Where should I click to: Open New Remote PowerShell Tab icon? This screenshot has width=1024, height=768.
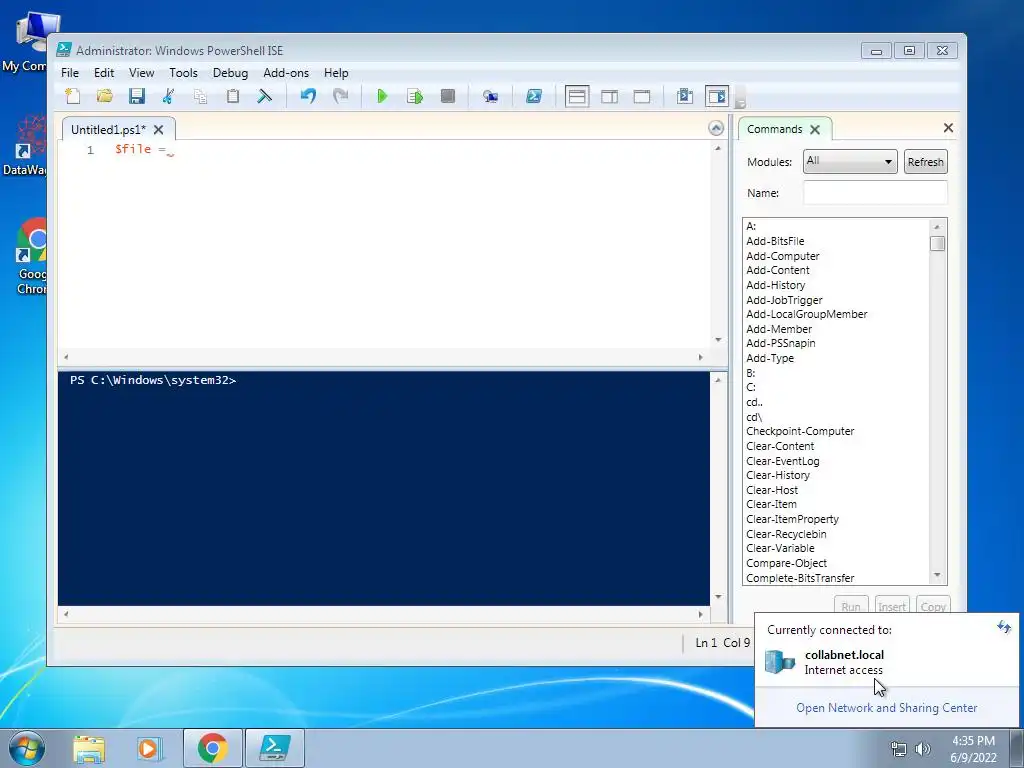coord(490,97)
